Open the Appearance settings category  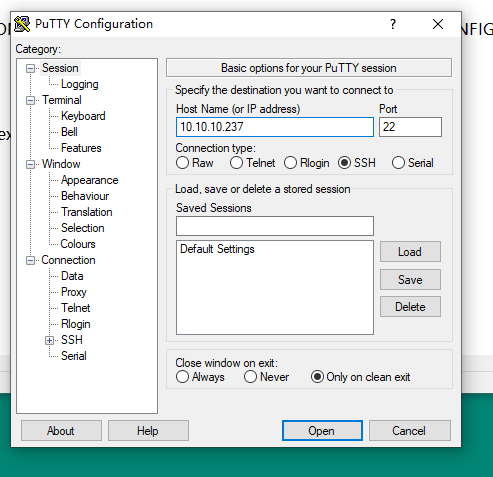pyautogui.click(x=90, y=180)
